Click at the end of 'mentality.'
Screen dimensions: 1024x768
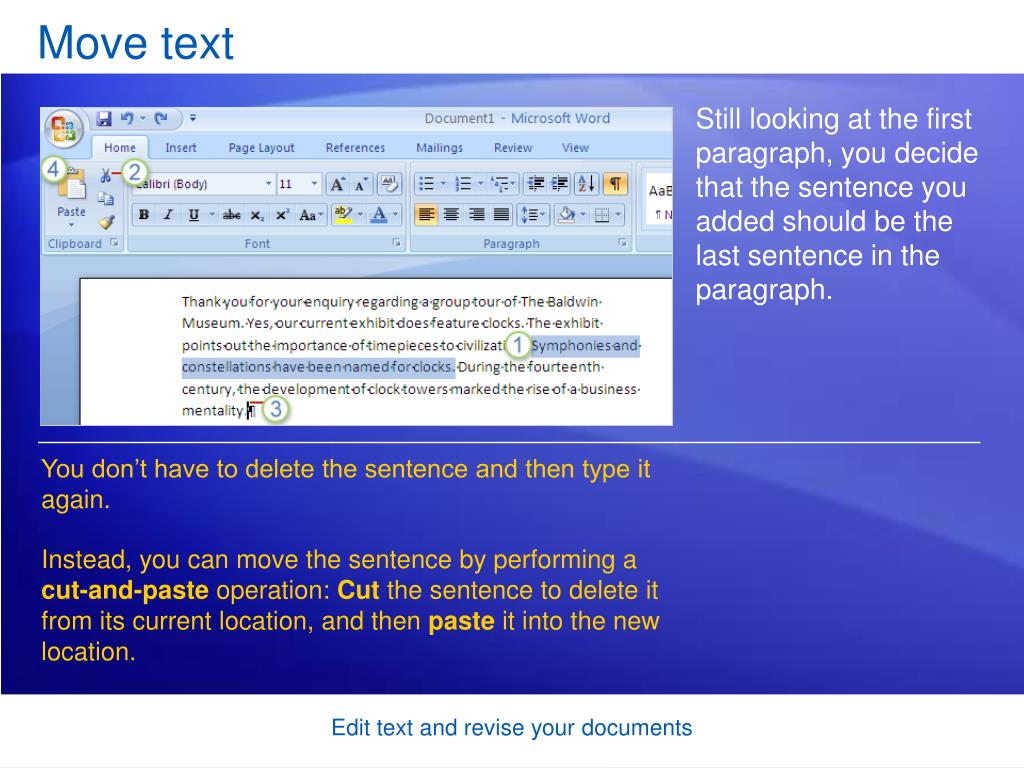[247, 411]
